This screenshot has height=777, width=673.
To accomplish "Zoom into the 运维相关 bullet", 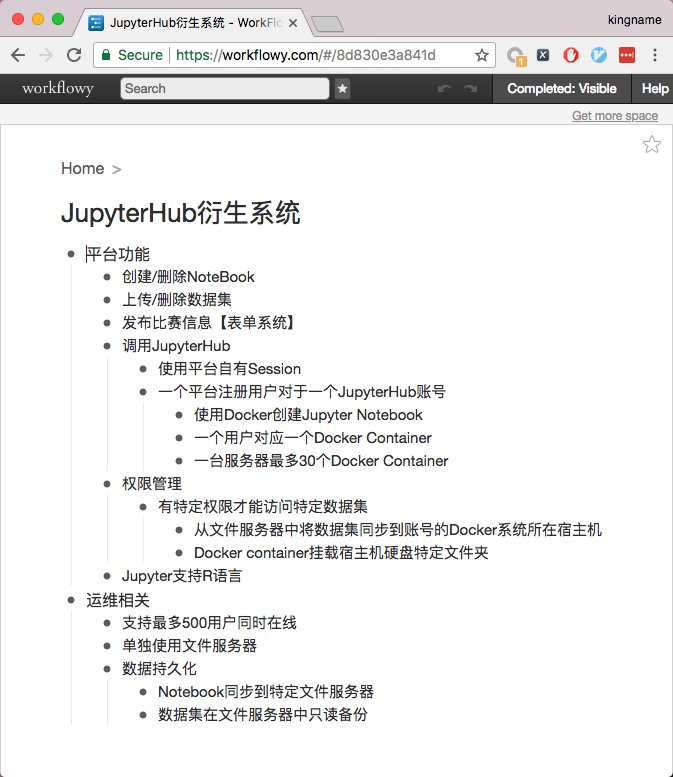I will 71,600.
